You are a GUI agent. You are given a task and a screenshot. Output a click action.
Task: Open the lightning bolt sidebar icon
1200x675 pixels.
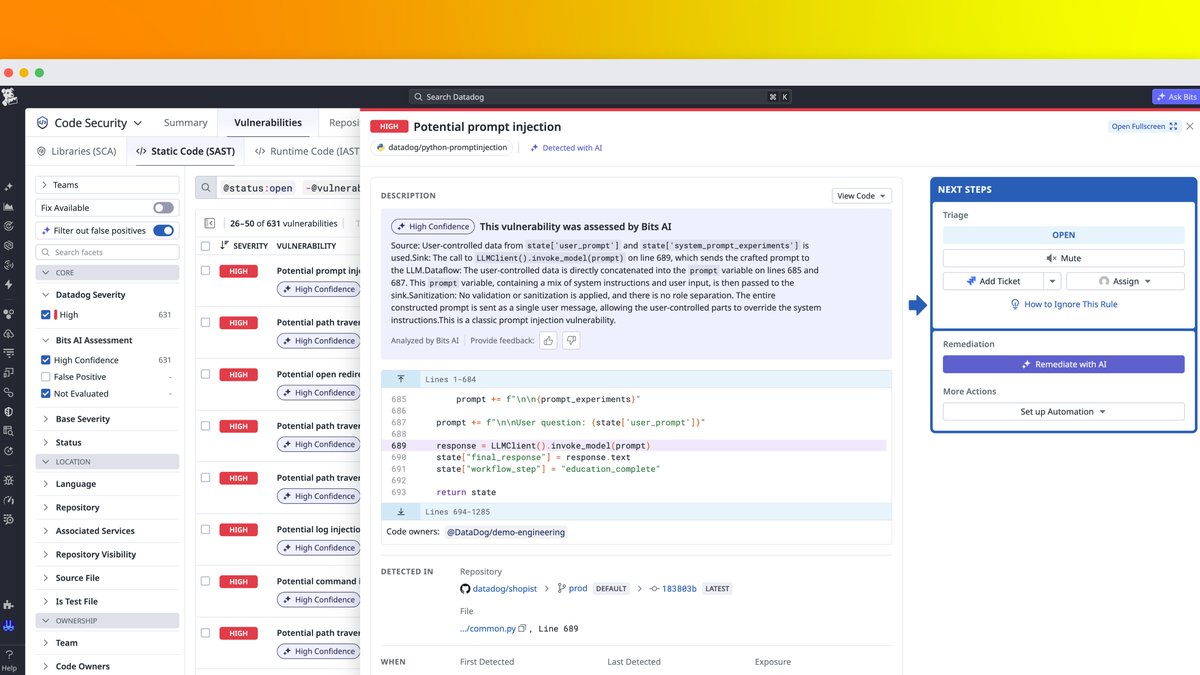9,284
